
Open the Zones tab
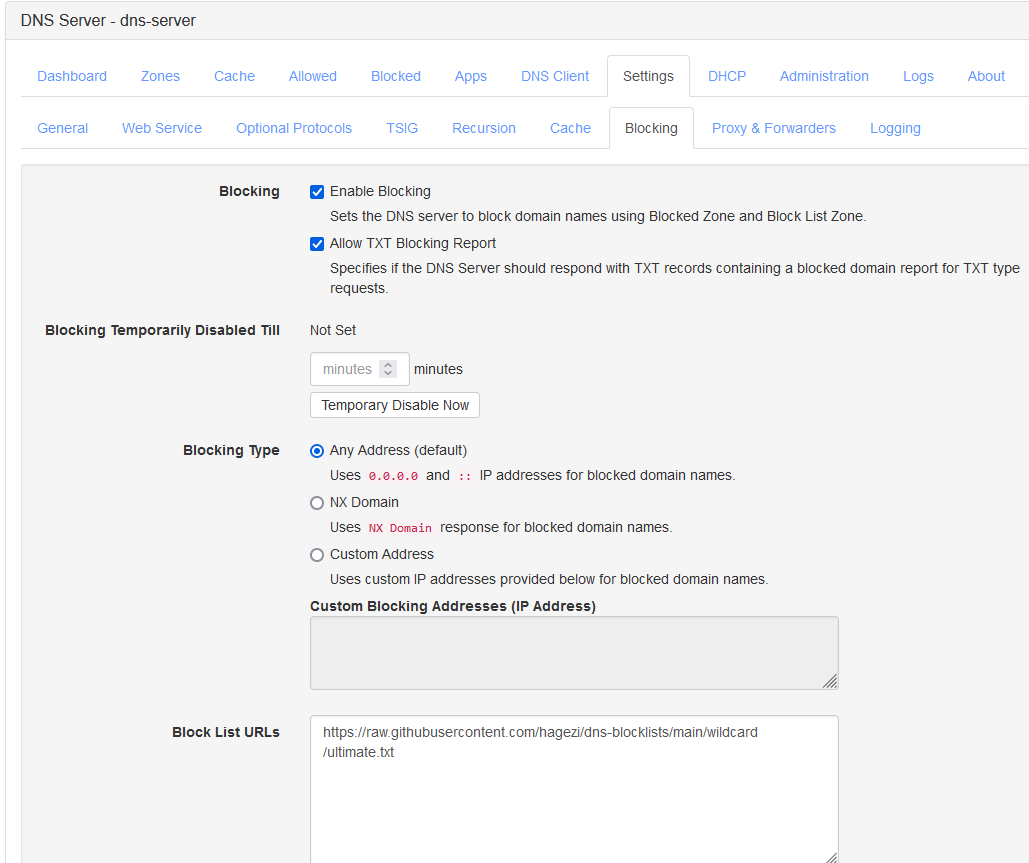pos(160,76)
